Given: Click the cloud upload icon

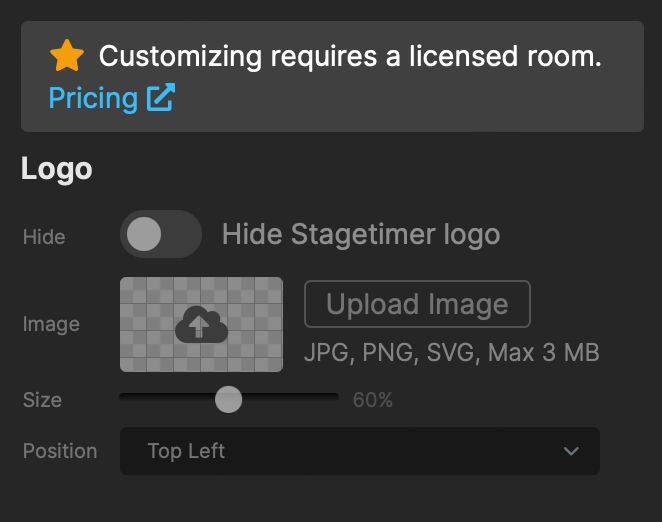Looking at the screenshot, I should point(201,325).
